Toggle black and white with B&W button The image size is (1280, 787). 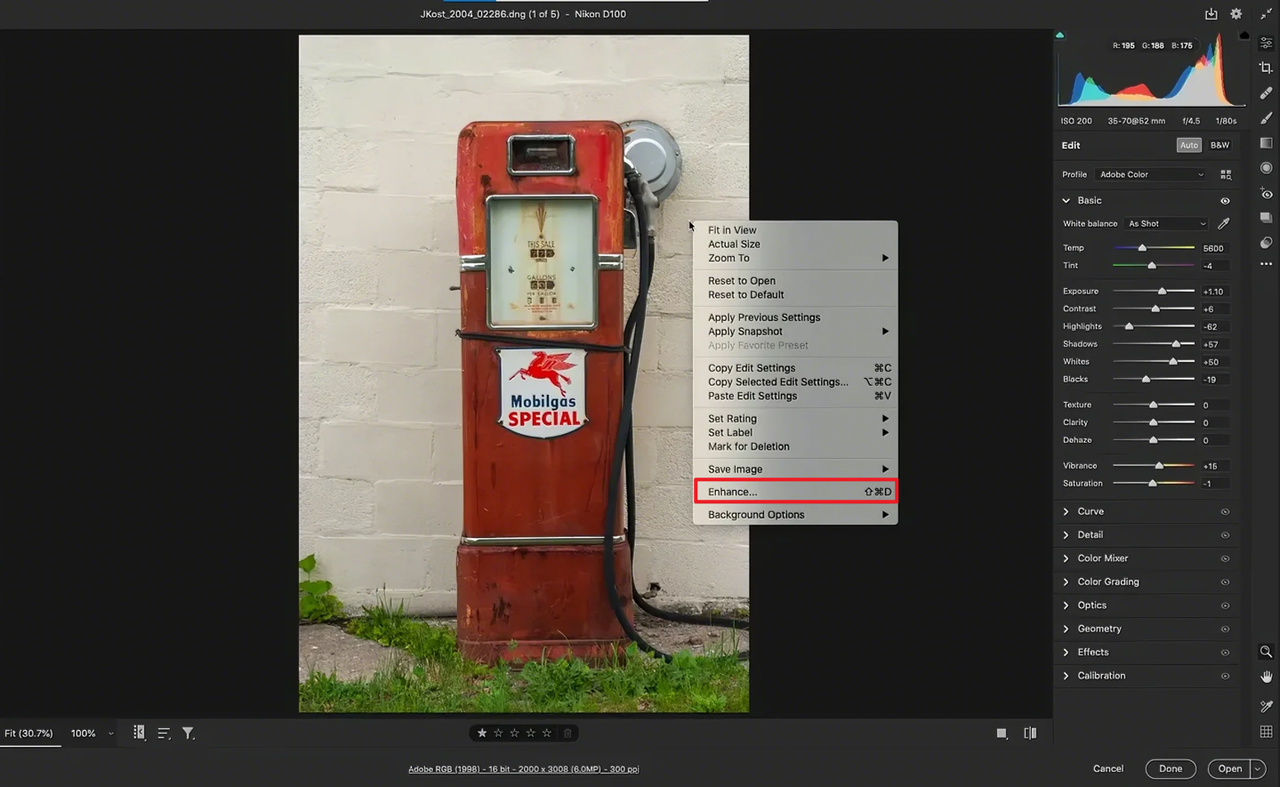click(1219, 144)
